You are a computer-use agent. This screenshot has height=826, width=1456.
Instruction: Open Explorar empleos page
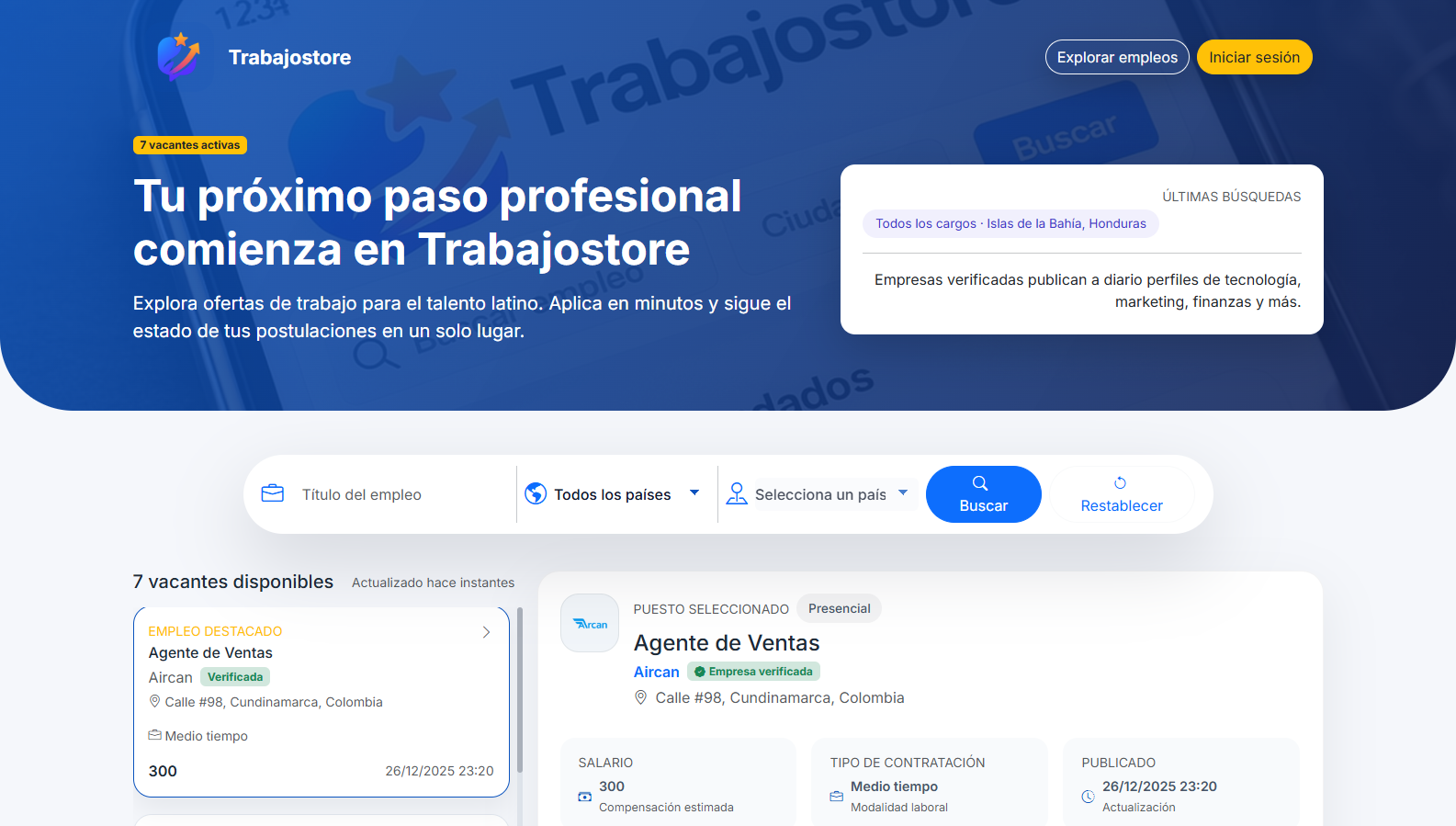(1117, 57)
